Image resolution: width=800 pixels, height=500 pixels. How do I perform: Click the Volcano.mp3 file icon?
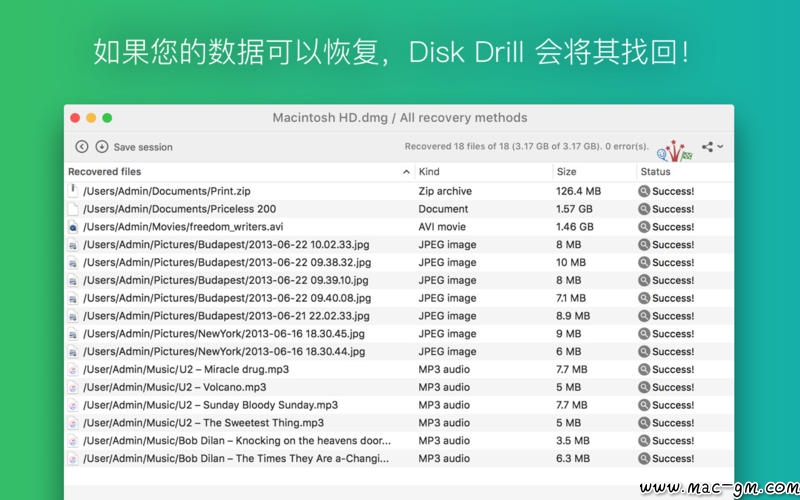tap(73, 387)
